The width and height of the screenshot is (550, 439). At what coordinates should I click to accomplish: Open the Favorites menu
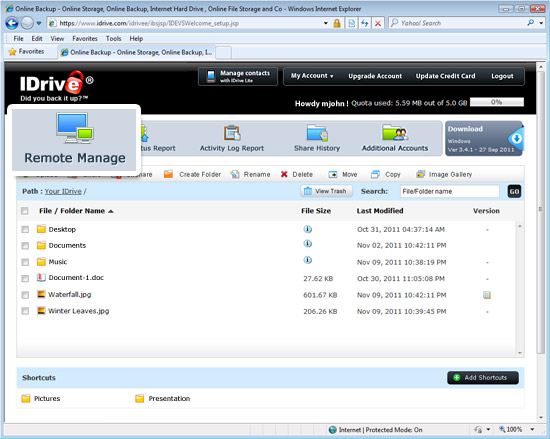[85, 39]
